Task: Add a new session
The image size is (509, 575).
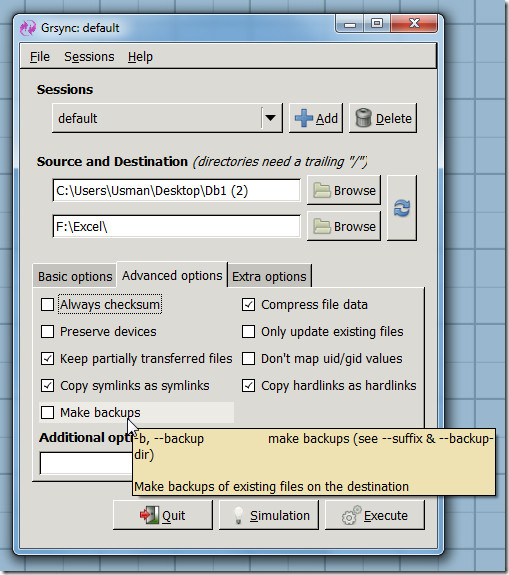Action: [316, 118]
